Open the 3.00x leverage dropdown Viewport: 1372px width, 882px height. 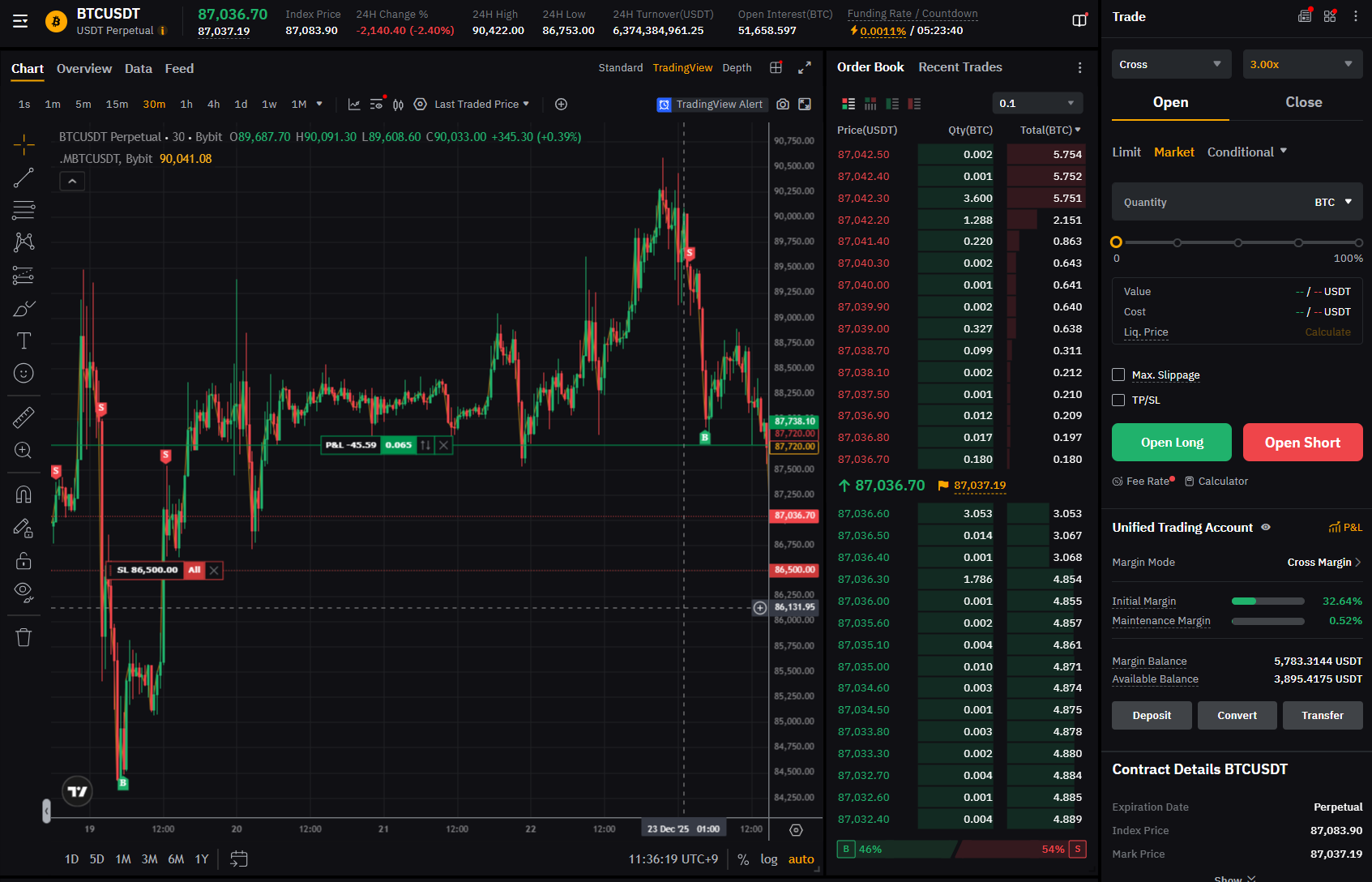[1302, 64]
